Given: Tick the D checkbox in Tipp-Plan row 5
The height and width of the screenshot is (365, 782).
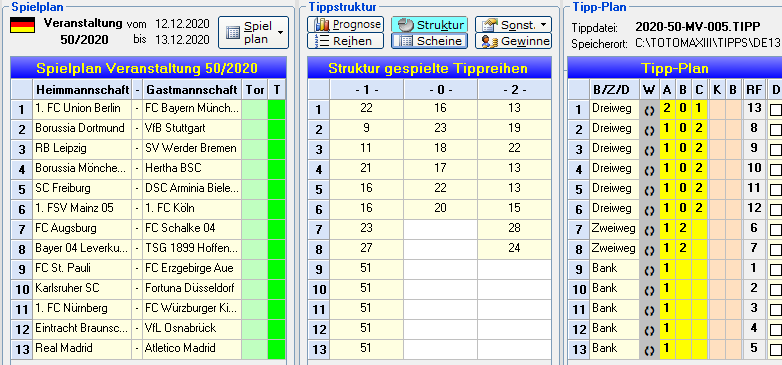Looking at the screenshot, I should coord(776,189).
